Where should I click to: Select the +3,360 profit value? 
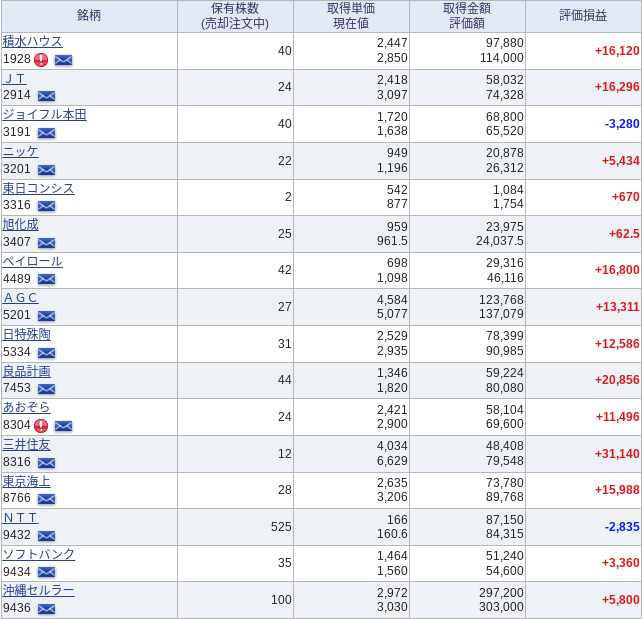(621, 563)
